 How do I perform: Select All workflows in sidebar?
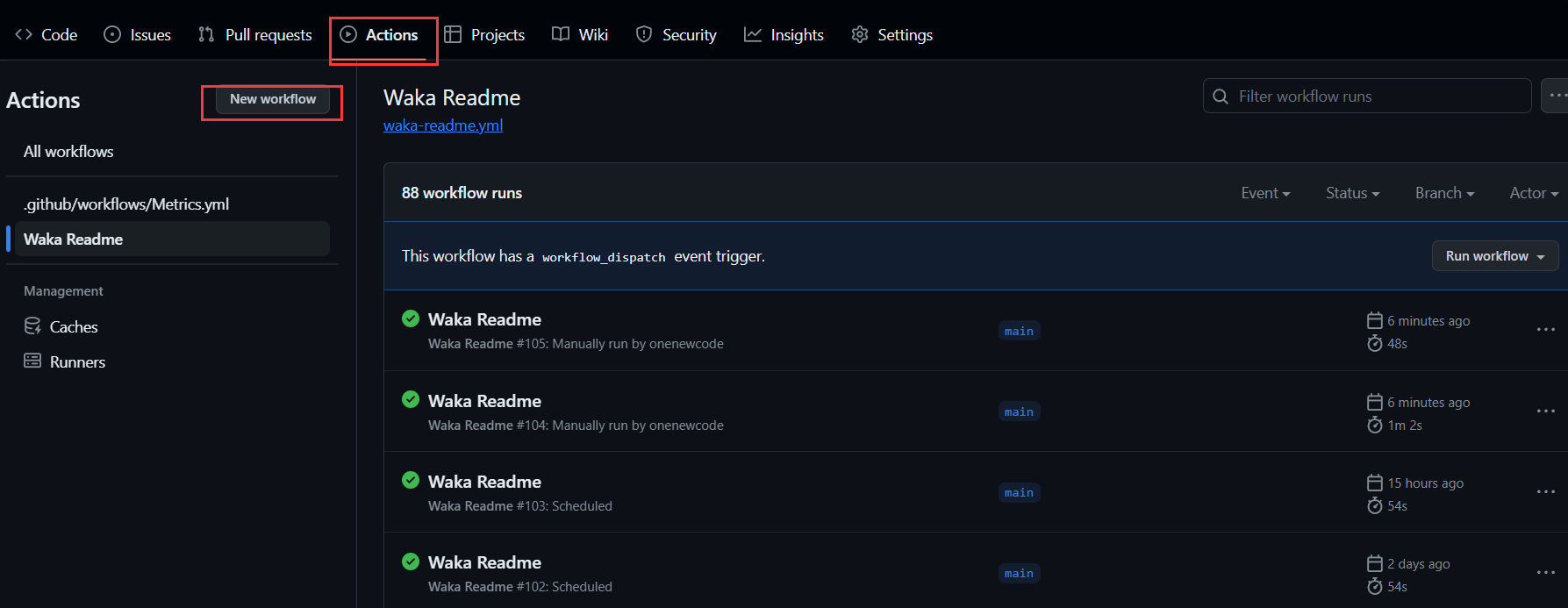[x=68, y=151]
